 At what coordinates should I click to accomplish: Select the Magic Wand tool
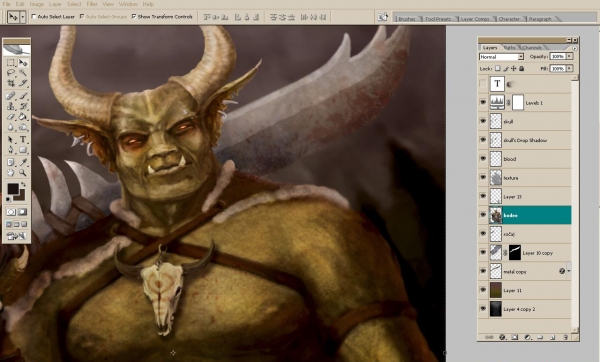pos(23,72)
